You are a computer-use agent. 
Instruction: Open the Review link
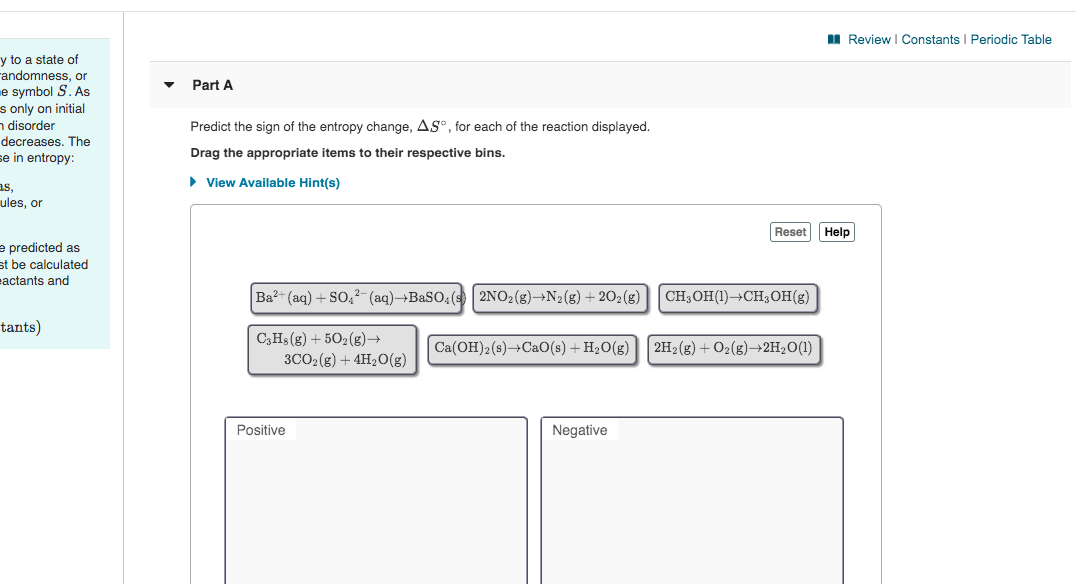(868, 40)
